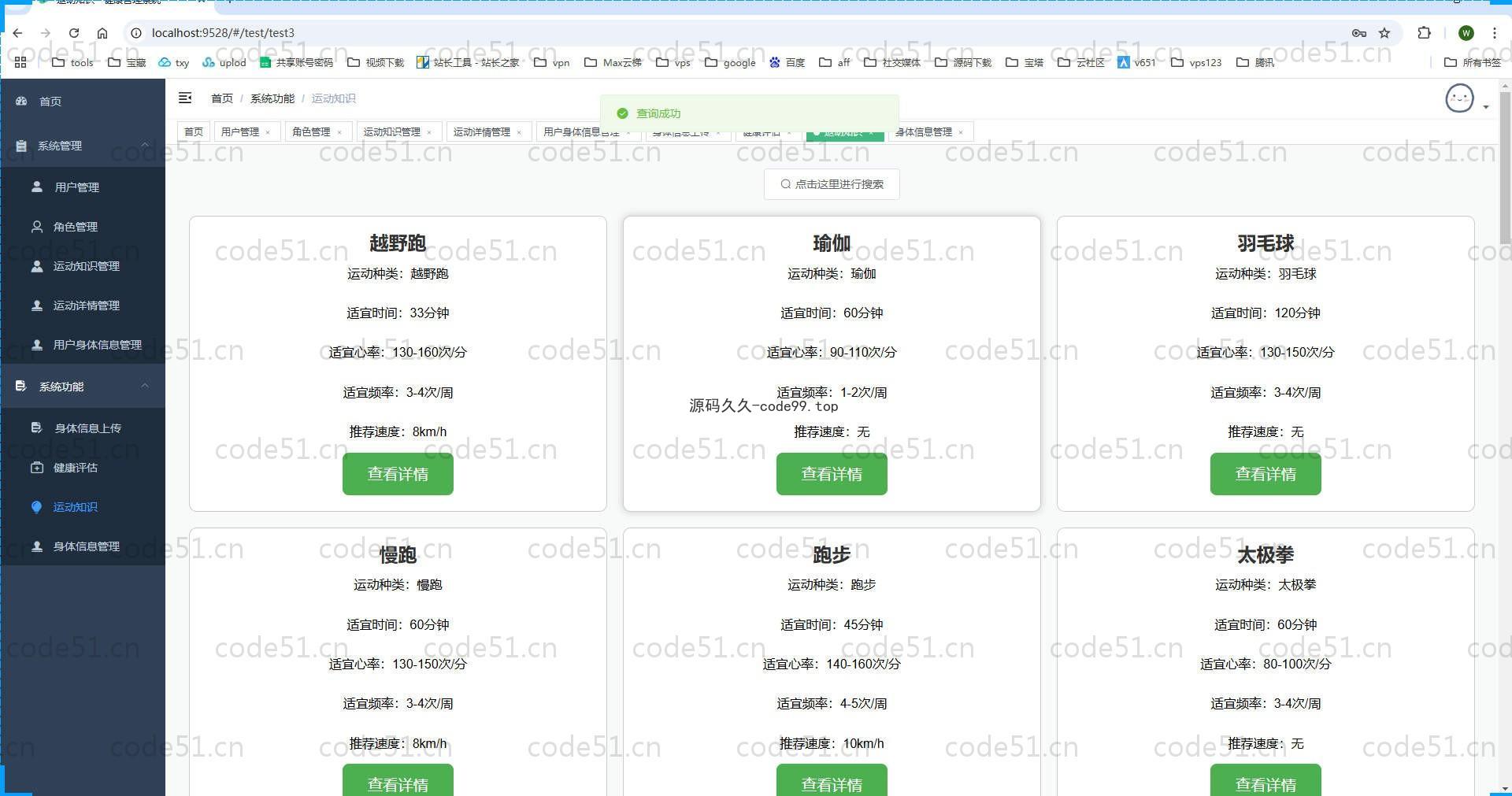Click the 首页 dashboard icon in sidebar
The width and height of the screenshot is (1512, 796).
tap(22, 101)
